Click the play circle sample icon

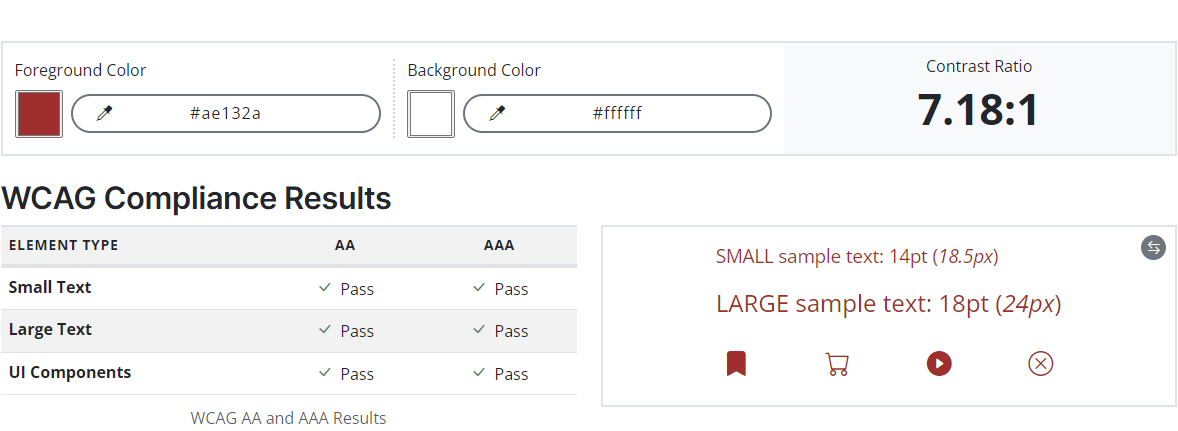[x=939, y=364]
